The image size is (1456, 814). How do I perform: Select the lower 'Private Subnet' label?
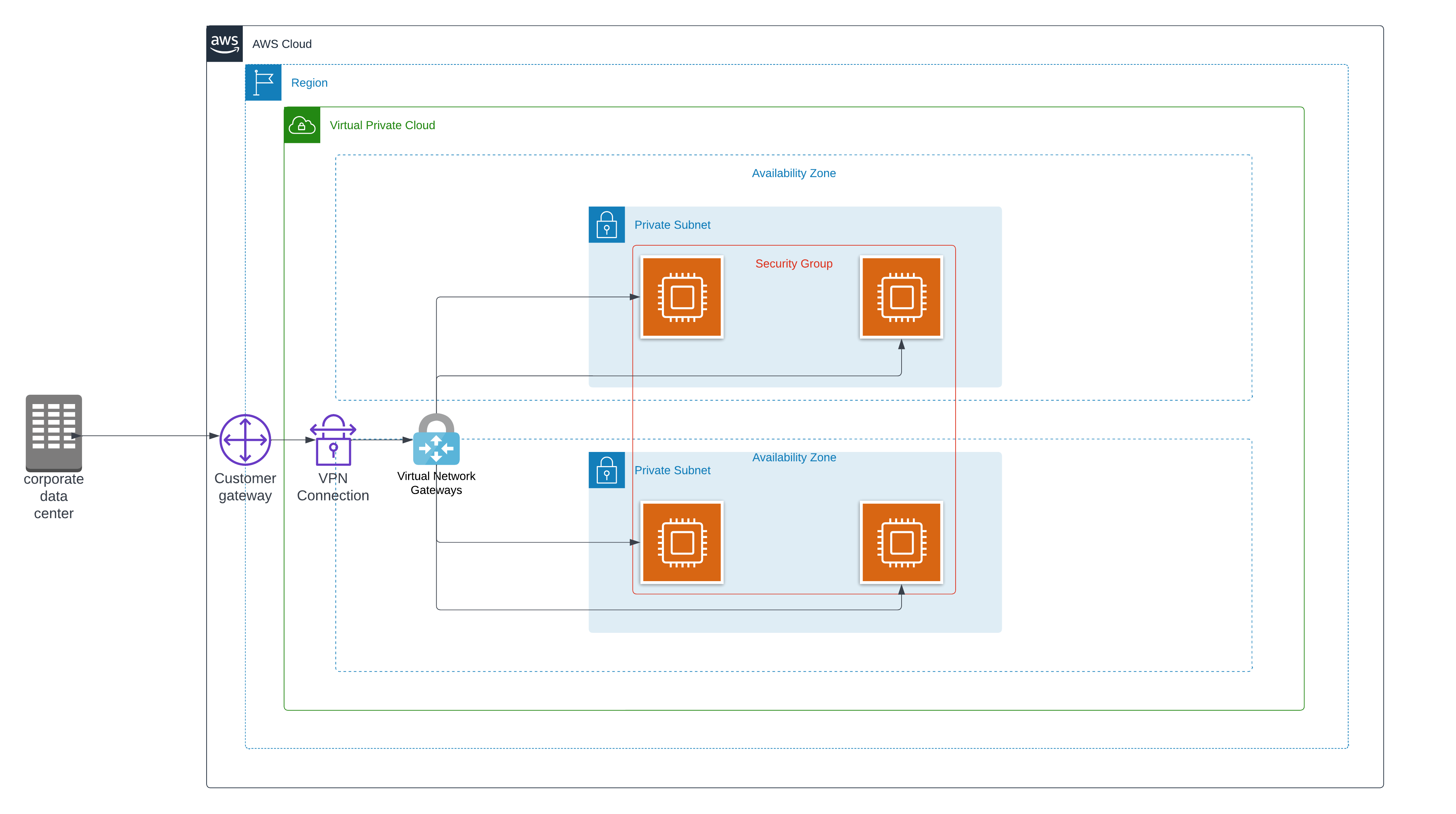[x=673, y=470]
